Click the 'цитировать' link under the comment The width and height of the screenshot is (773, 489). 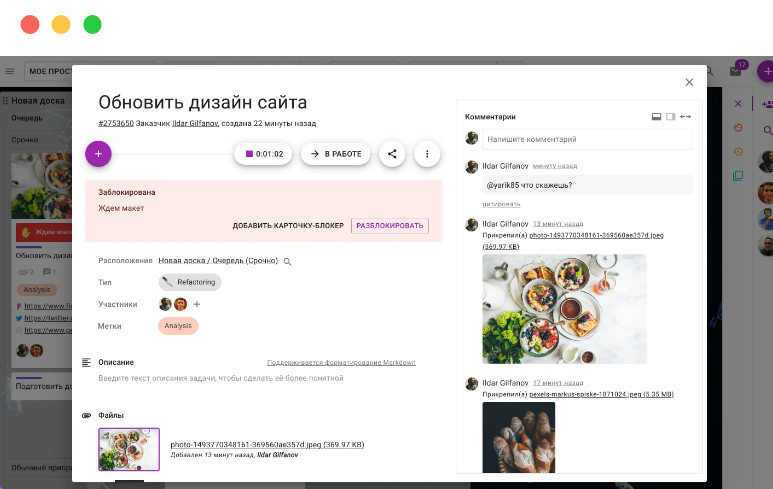(501, 204)
